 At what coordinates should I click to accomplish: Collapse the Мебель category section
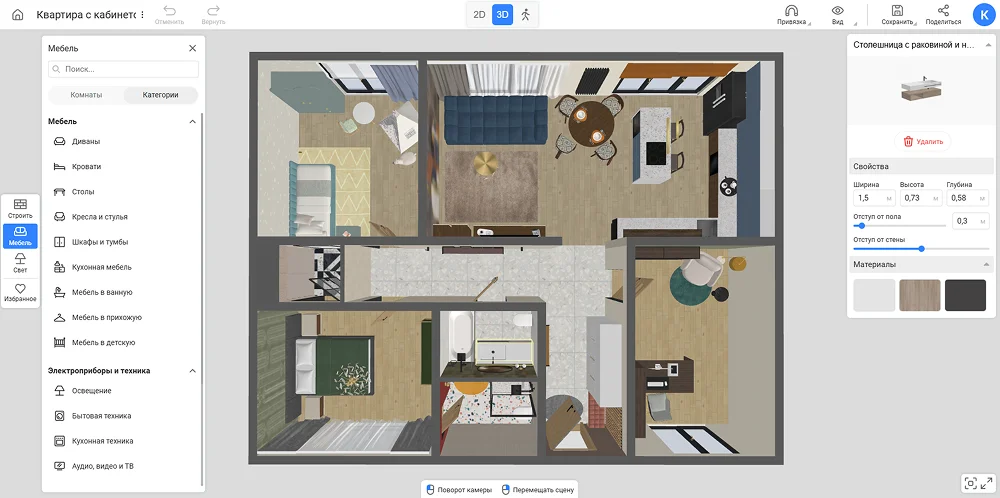193,121
